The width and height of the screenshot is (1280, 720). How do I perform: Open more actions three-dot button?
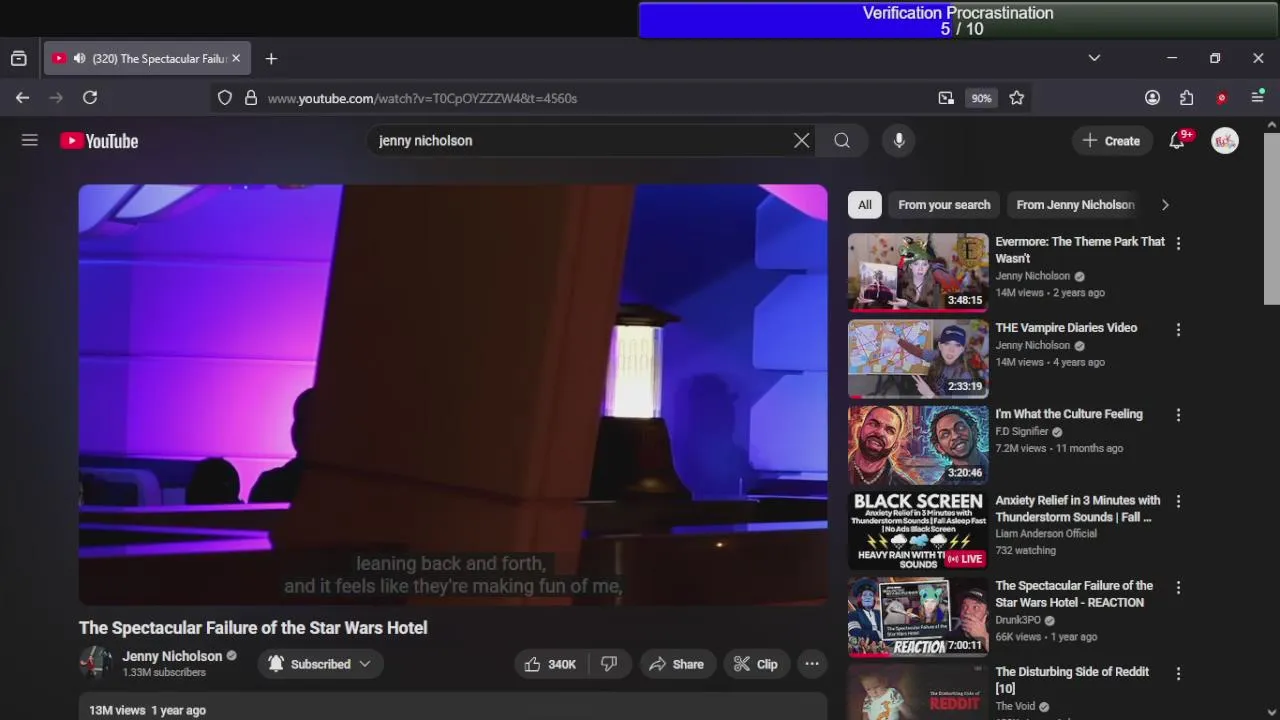point(812,664)
